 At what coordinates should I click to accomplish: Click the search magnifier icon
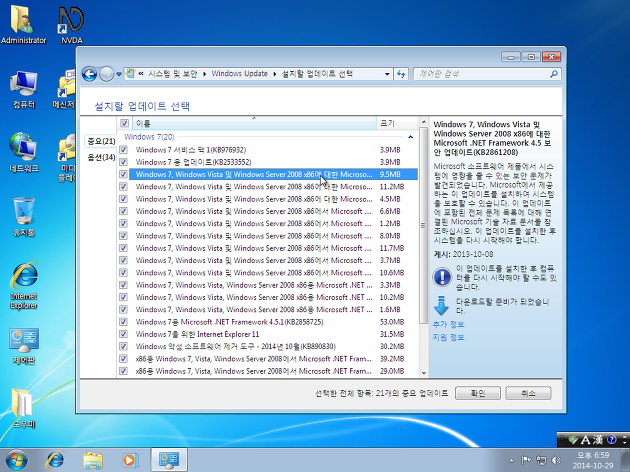pyautogui.click(x=554, y=74)
